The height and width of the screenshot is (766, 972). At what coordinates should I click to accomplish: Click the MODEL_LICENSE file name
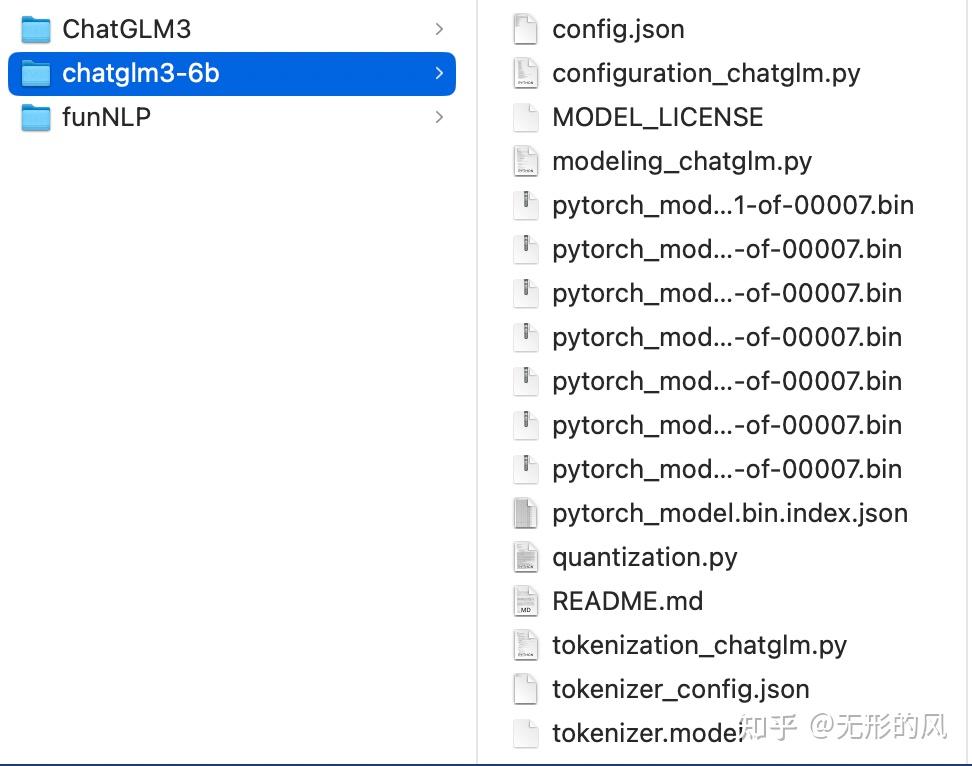click(x=657, y=118)
